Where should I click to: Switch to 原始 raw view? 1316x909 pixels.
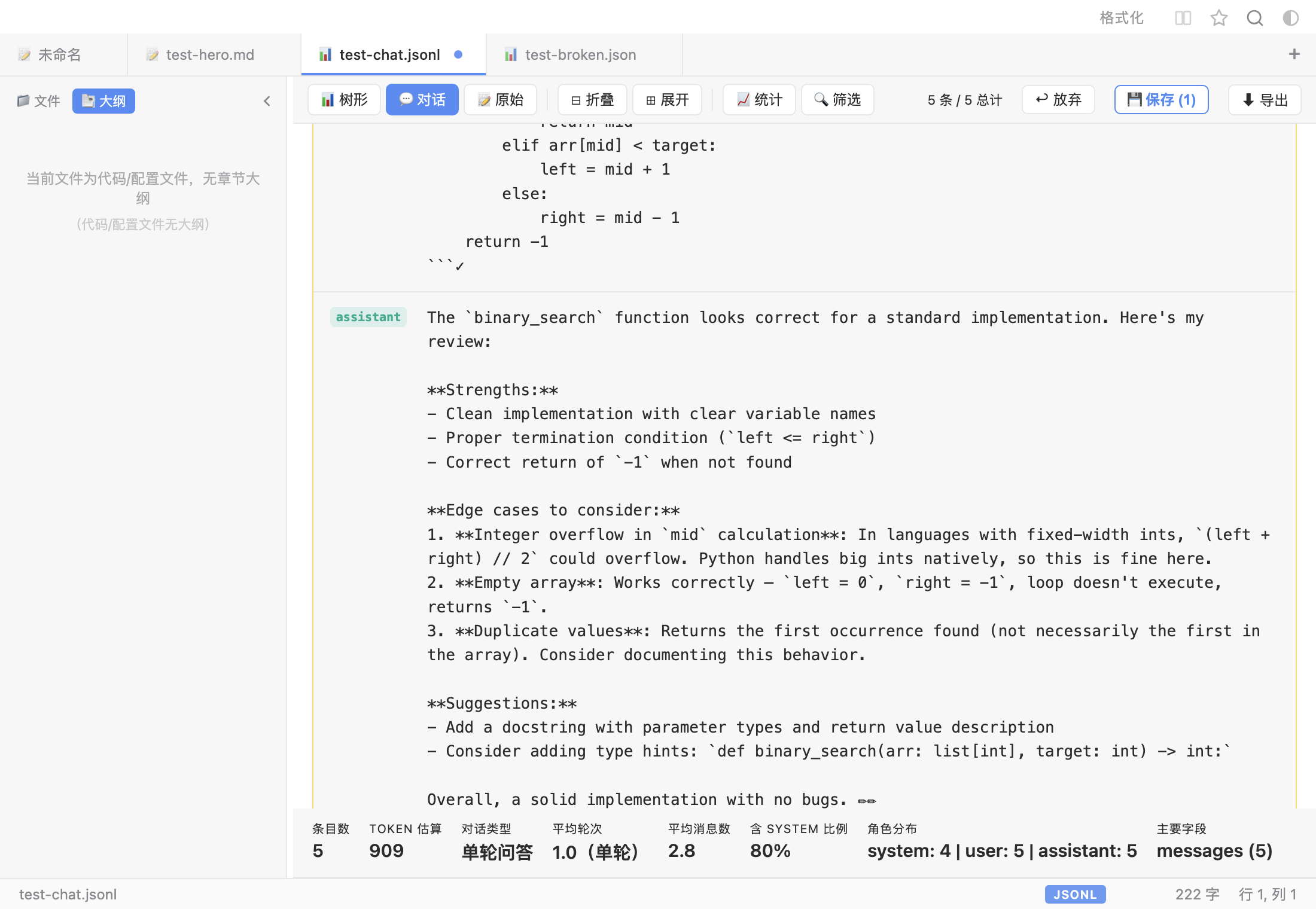click(x=501, y=99)
